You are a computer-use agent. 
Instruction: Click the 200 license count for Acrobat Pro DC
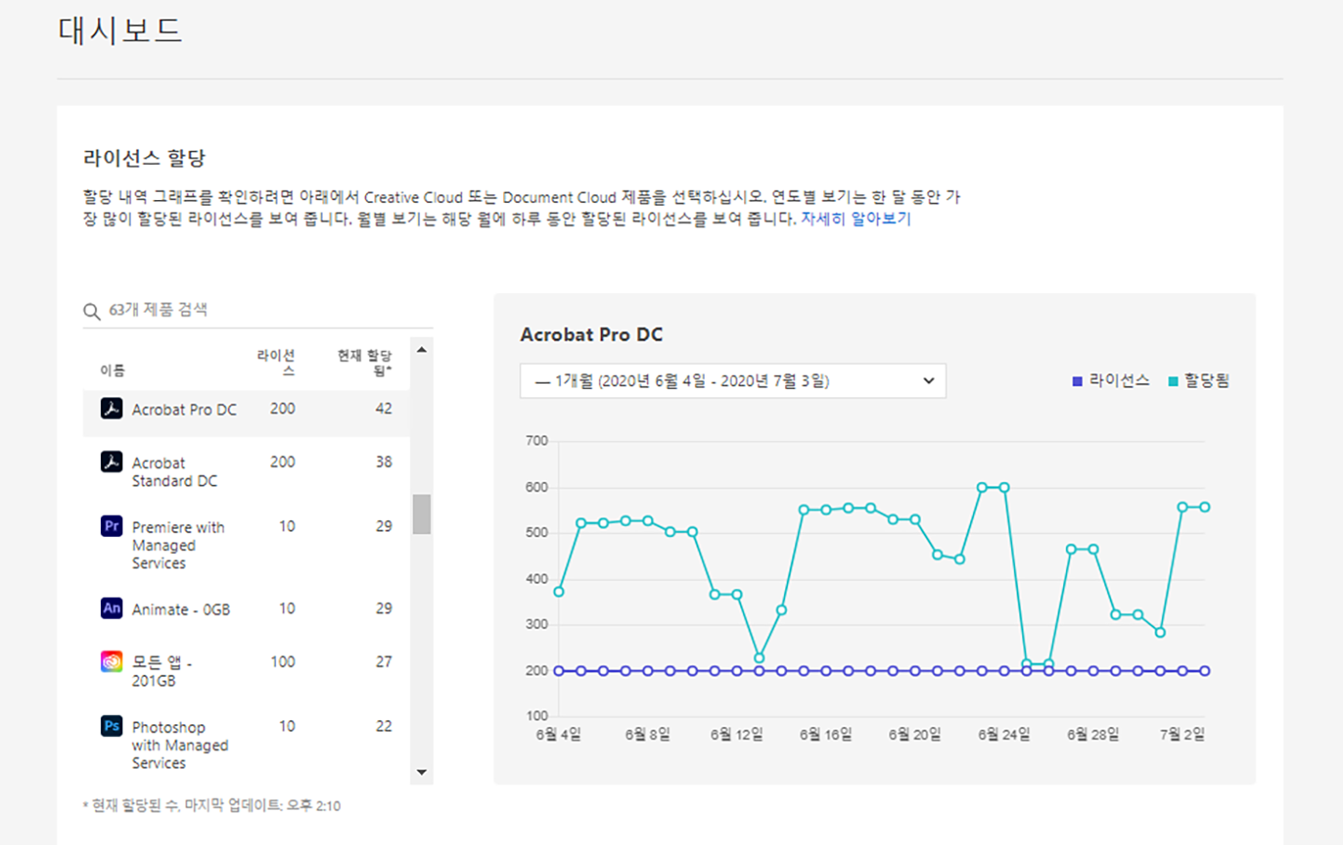tap(283, 409)
